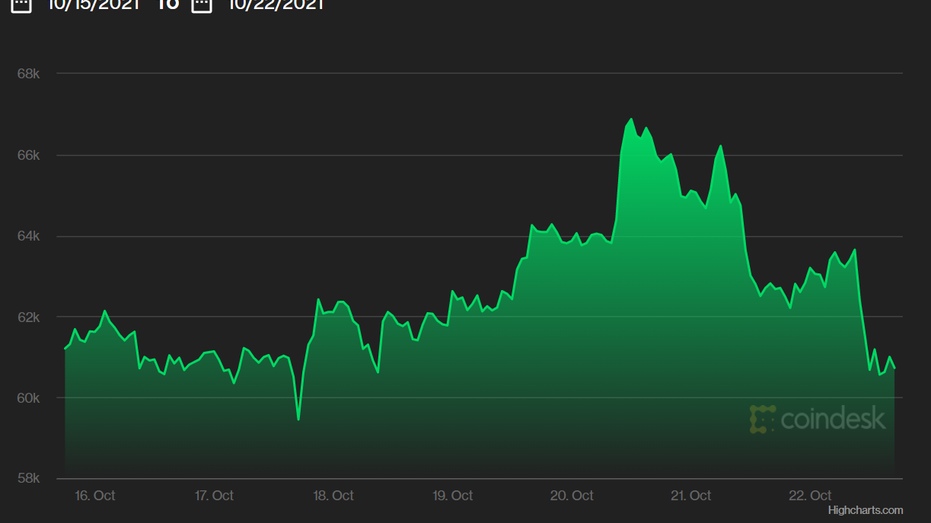Image resolution: width=931 pixels, height=523 pixels.
Task: Select the 22. Oct date label
Action: click(x=811, y=495)
